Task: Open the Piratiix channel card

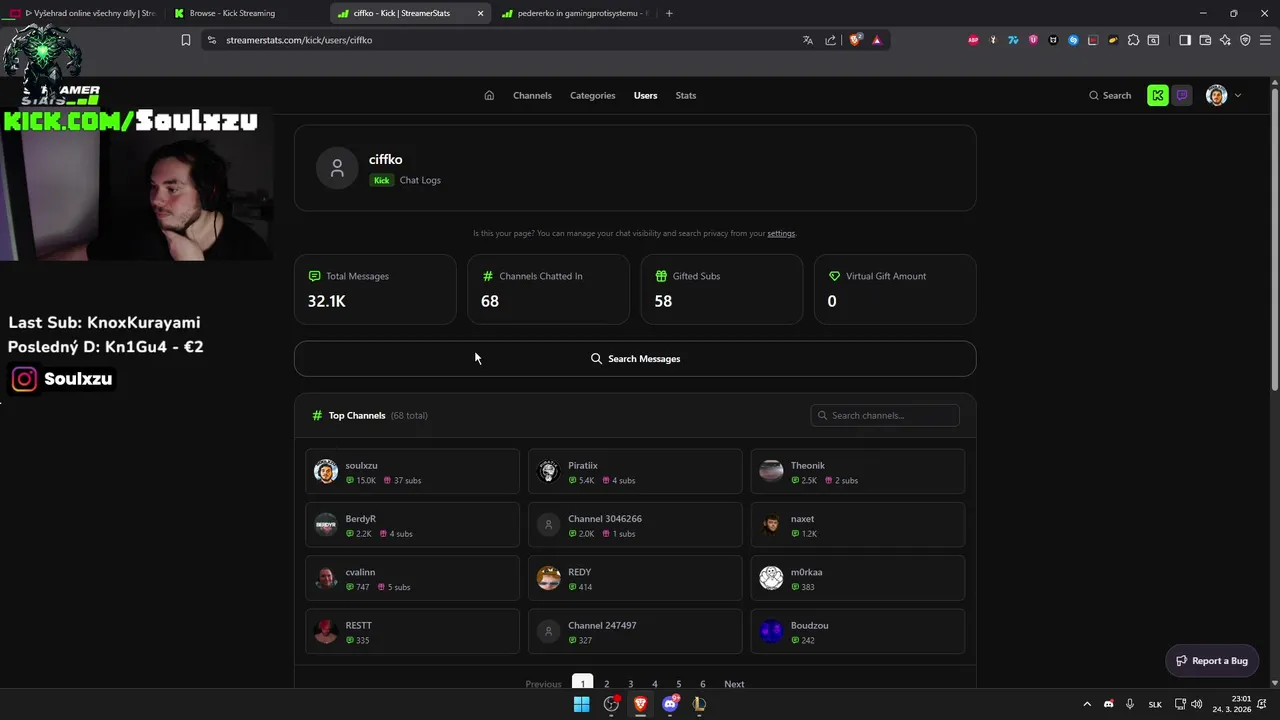Action: tap(635, 472)
